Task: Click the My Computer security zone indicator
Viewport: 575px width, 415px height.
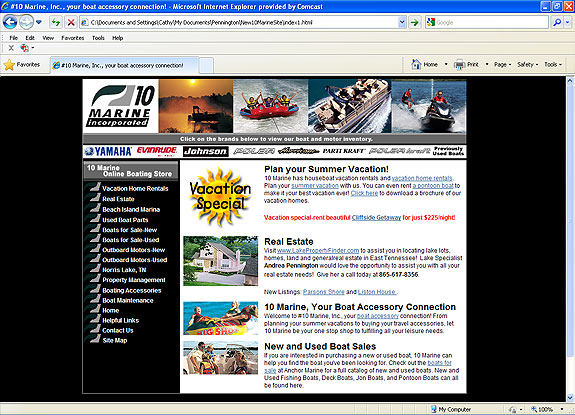Action: pos(451,409)
